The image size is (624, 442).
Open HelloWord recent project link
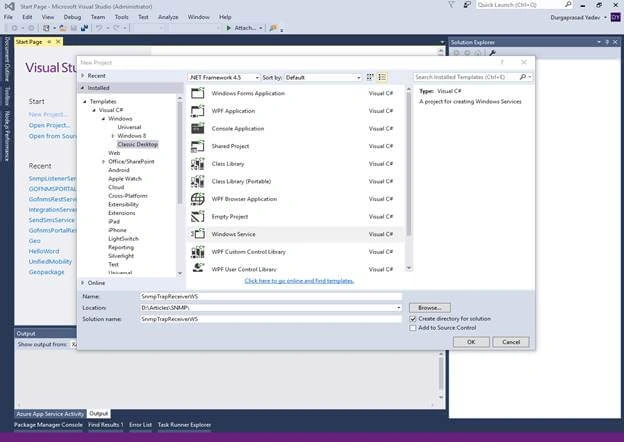click(x=44, y=251)
